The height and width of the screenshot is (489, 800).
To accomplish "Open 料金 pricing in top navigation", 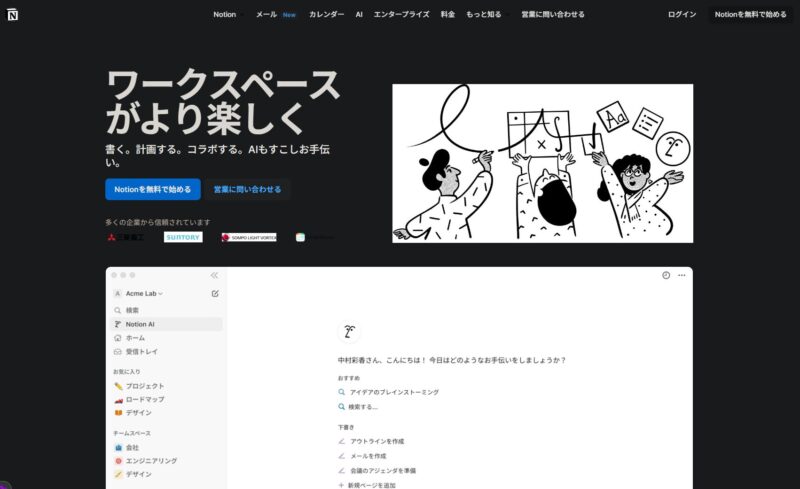I will click(447, 14).
